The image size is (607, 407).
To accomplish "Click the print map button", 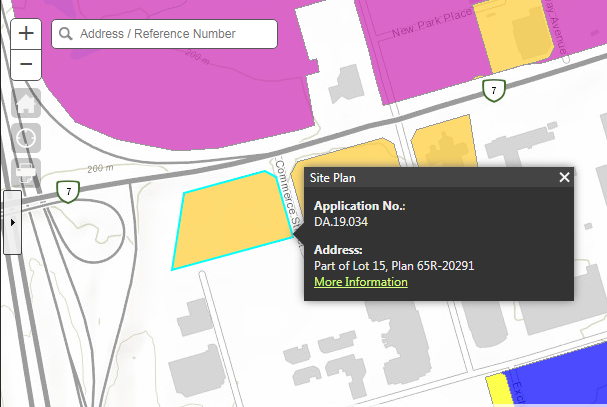I will pyautogui.click(x=26, y=169).
